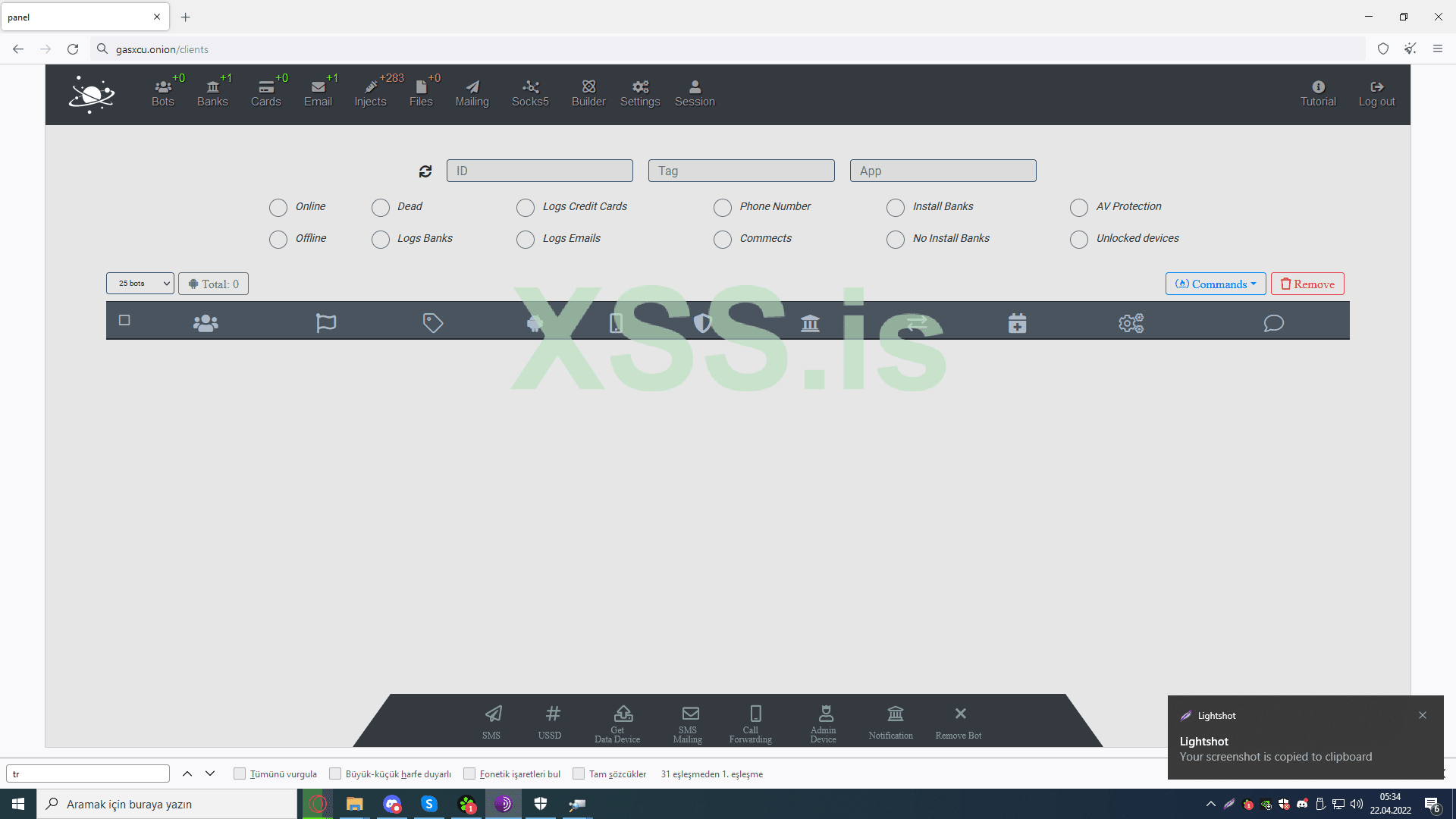Image resolution: width=1456 pixels, height=819 pixels.
Task: Click the speech bubble column icon
Action: pos(1273,323)
